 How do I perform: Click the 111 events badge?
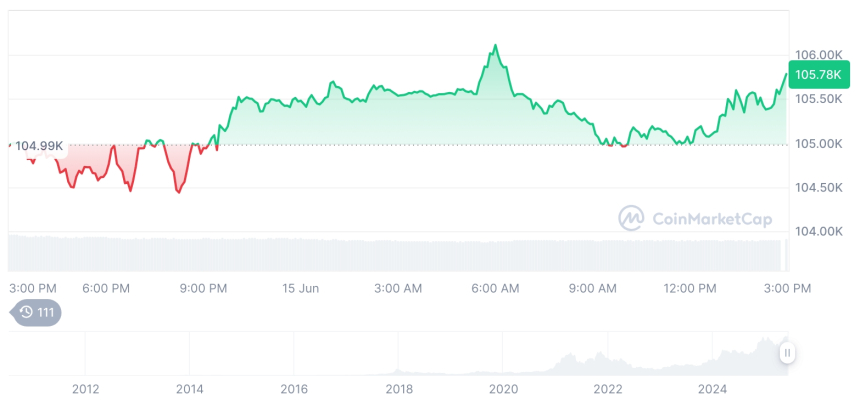click(x=36, y=313)
